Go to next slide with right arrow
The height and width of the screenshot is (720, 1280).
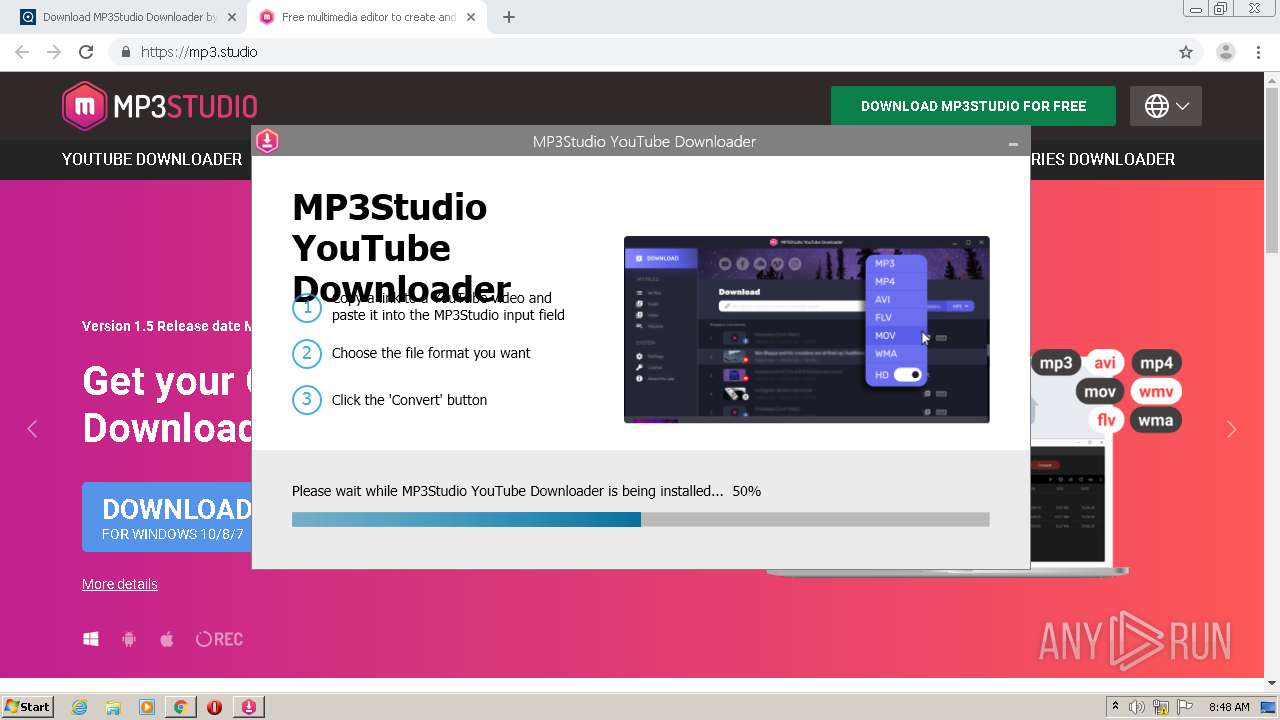click(x=1231, y=429)
